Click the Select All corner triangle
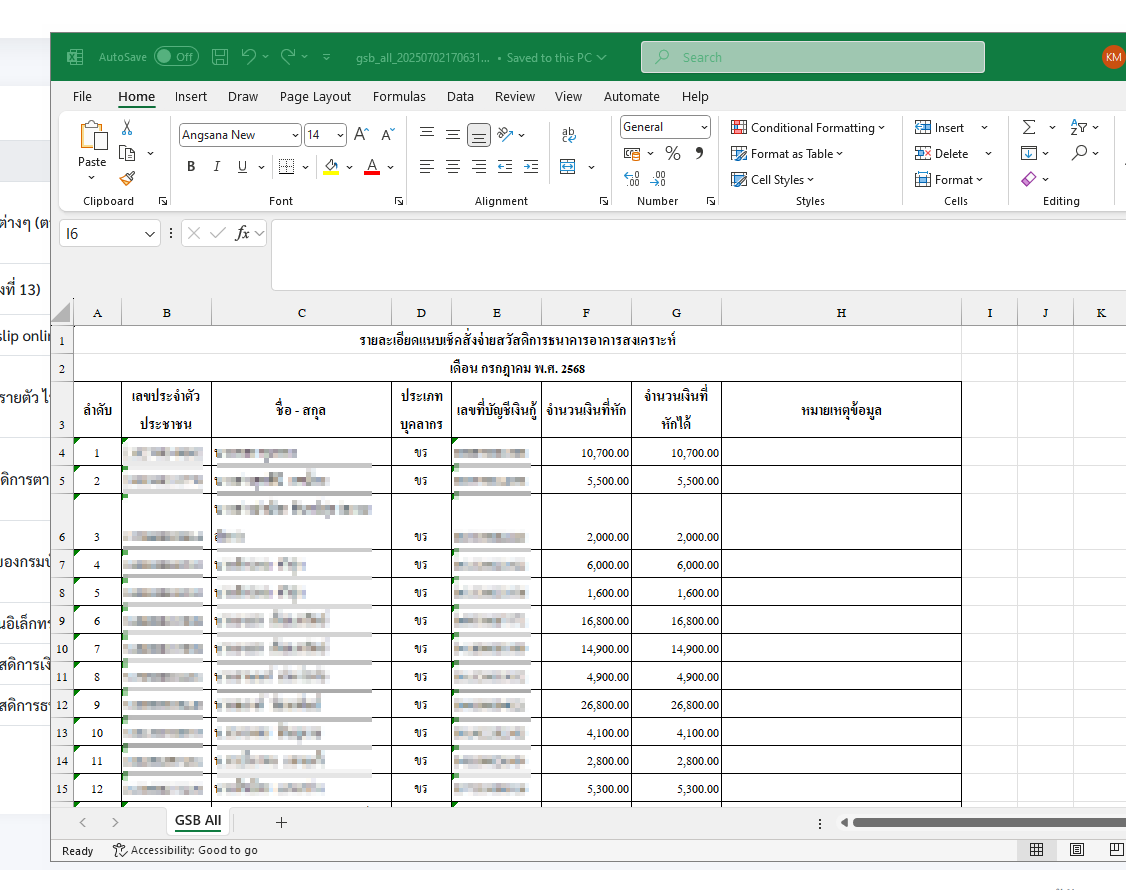This screenshot has width=1126, height=890. point(62,312)
